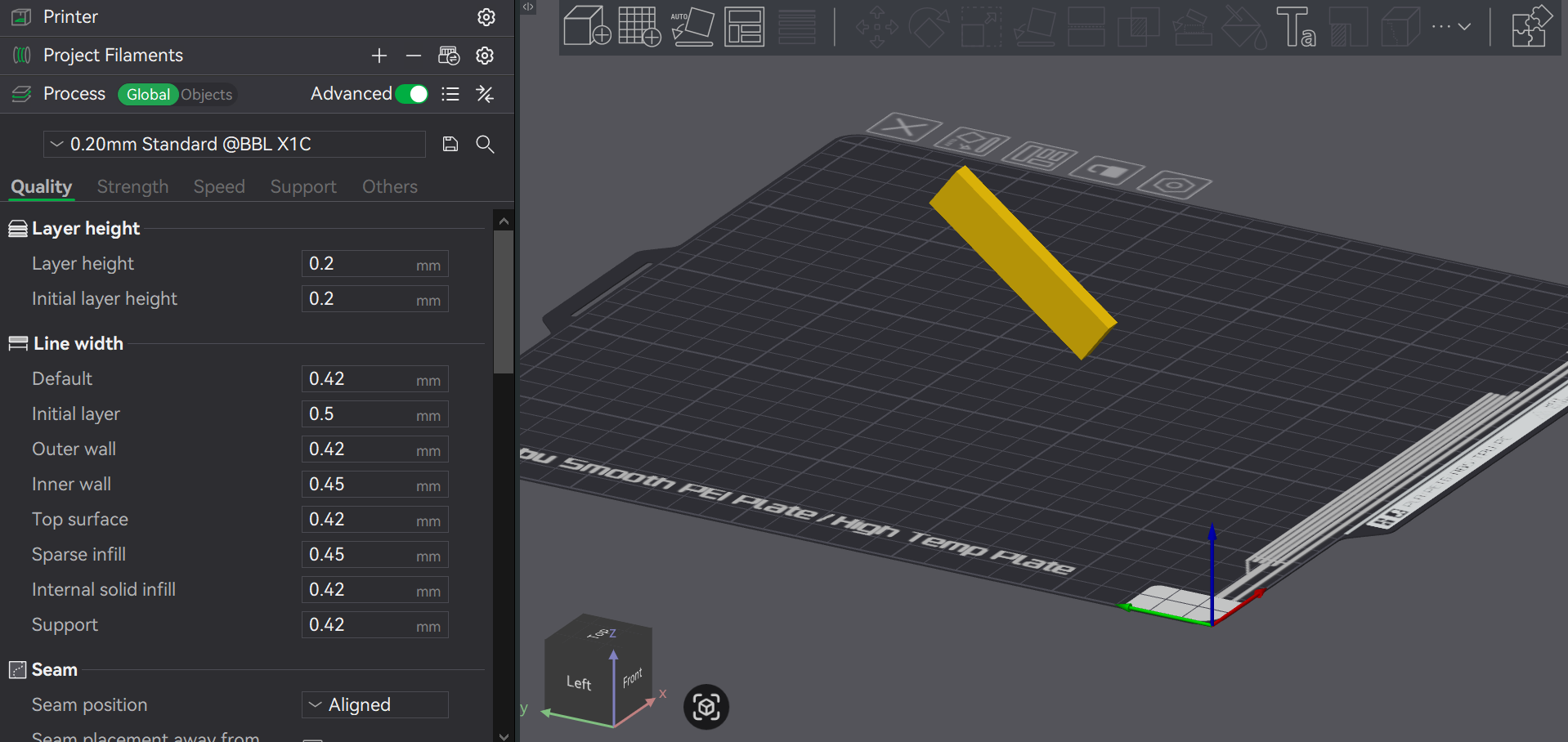
Task: Open the Assembly view puzzle icon
Action: coord(1531,26)
